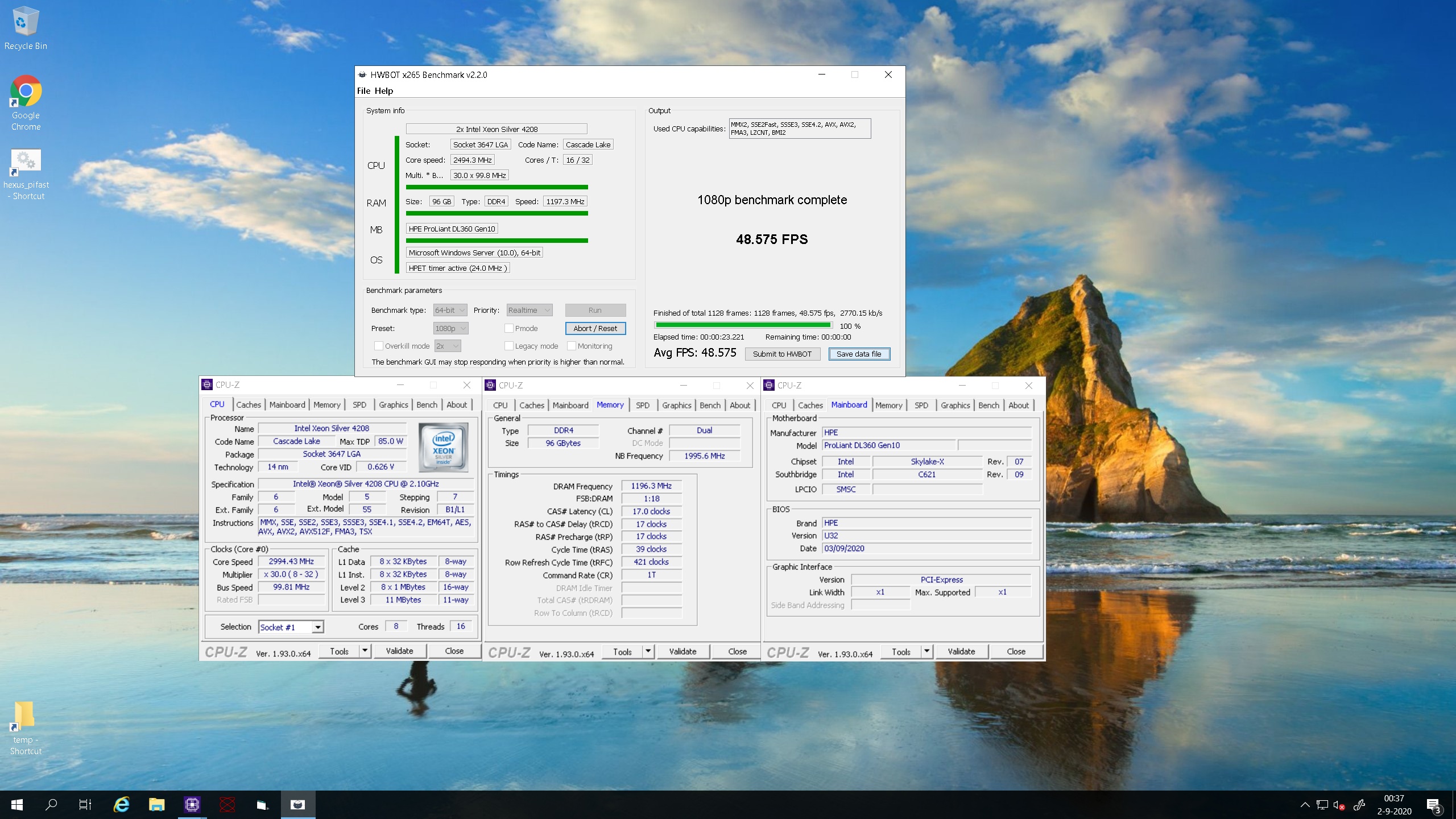
Task: Click the benchmark progress bar
Action: [743, 325]
